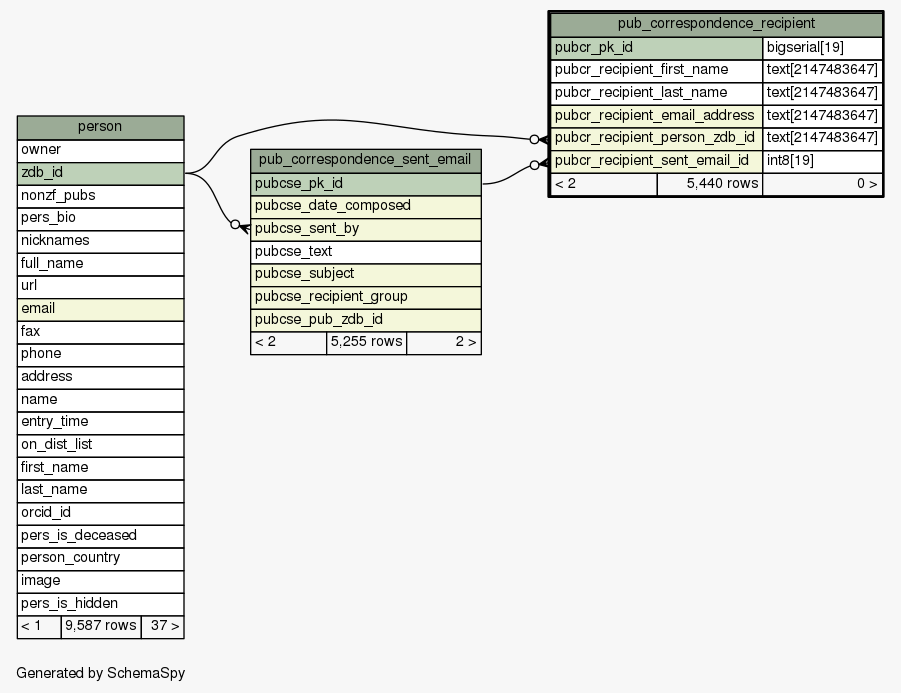Screen dimensions: 901x693
Task: Select the pubcse_pk_id primary key column
Action: (365, 183)
